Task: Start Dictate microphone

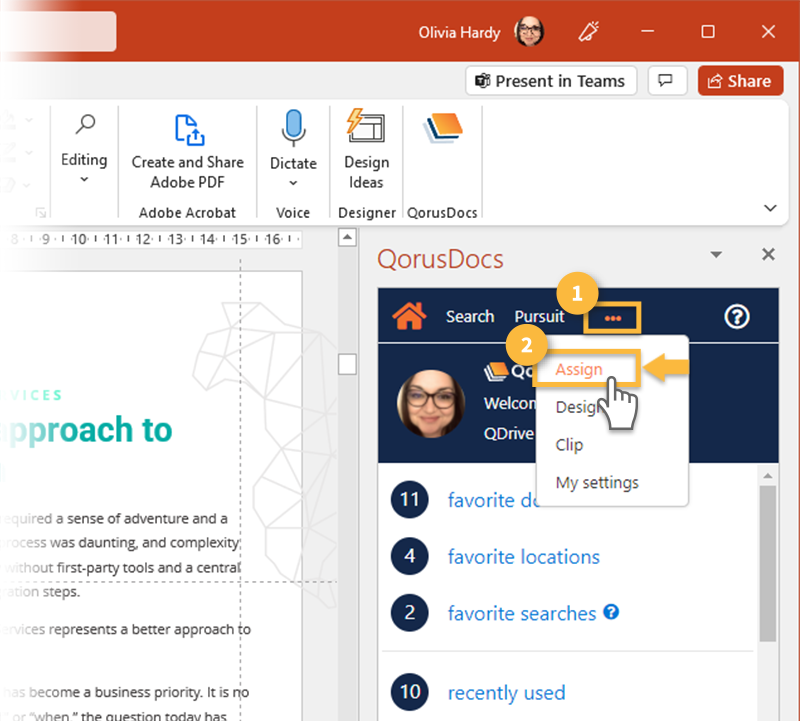Action: click(x=293, y=128)
